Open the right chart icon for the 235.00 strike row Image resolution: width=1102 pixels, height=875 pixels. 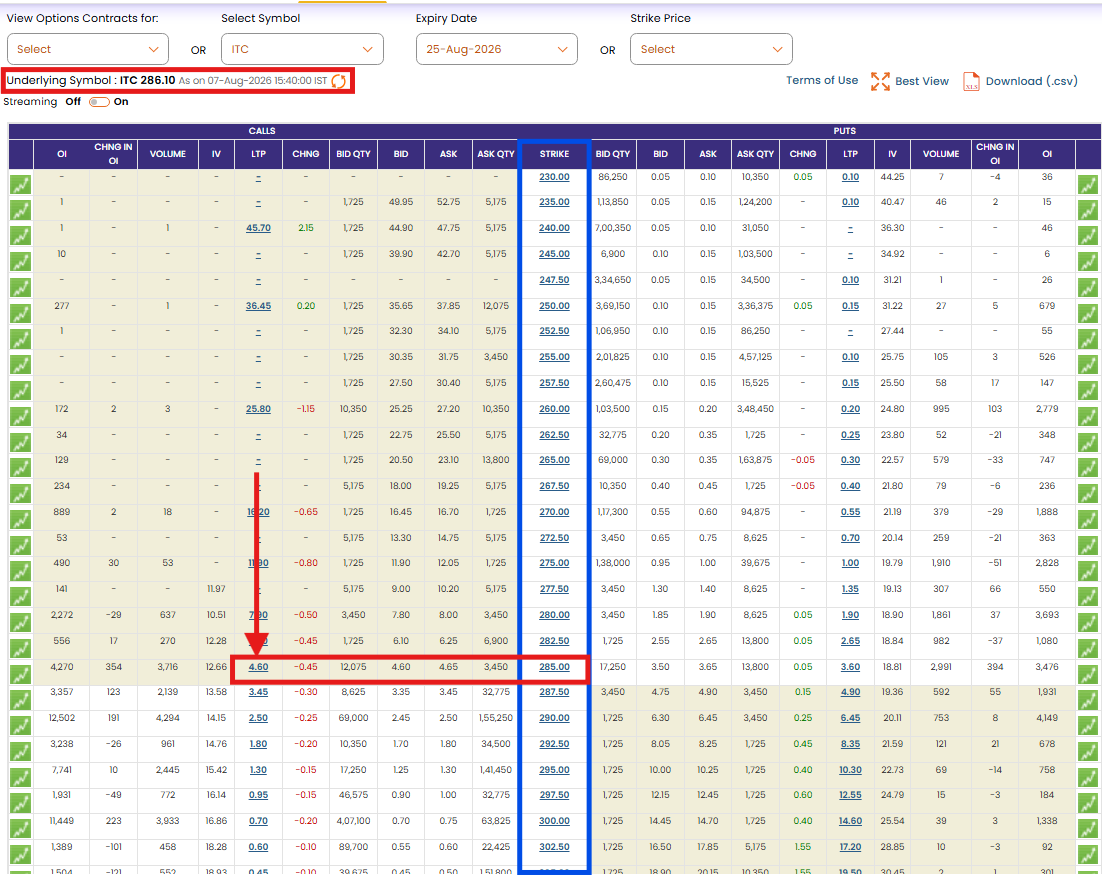[x=1088, y=210]
